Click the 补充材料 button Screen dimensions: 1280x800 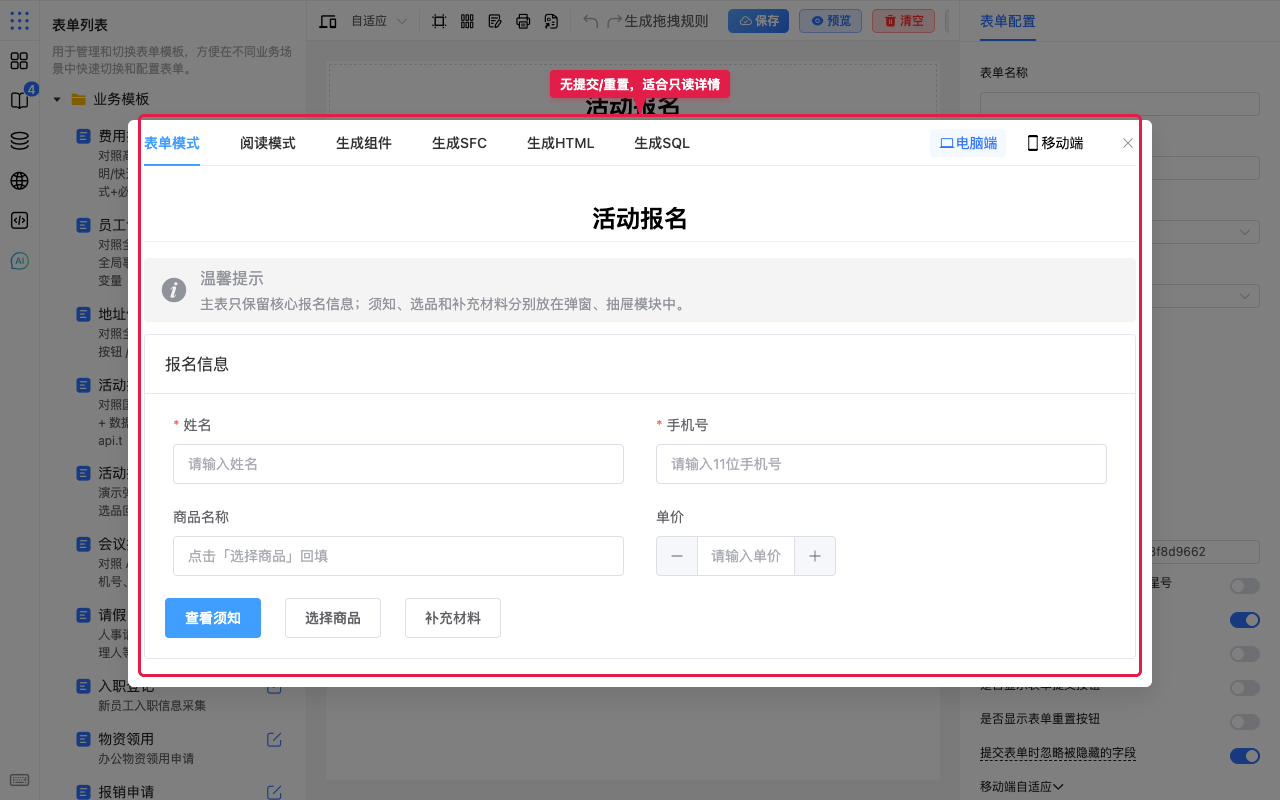tap(453, 618)
